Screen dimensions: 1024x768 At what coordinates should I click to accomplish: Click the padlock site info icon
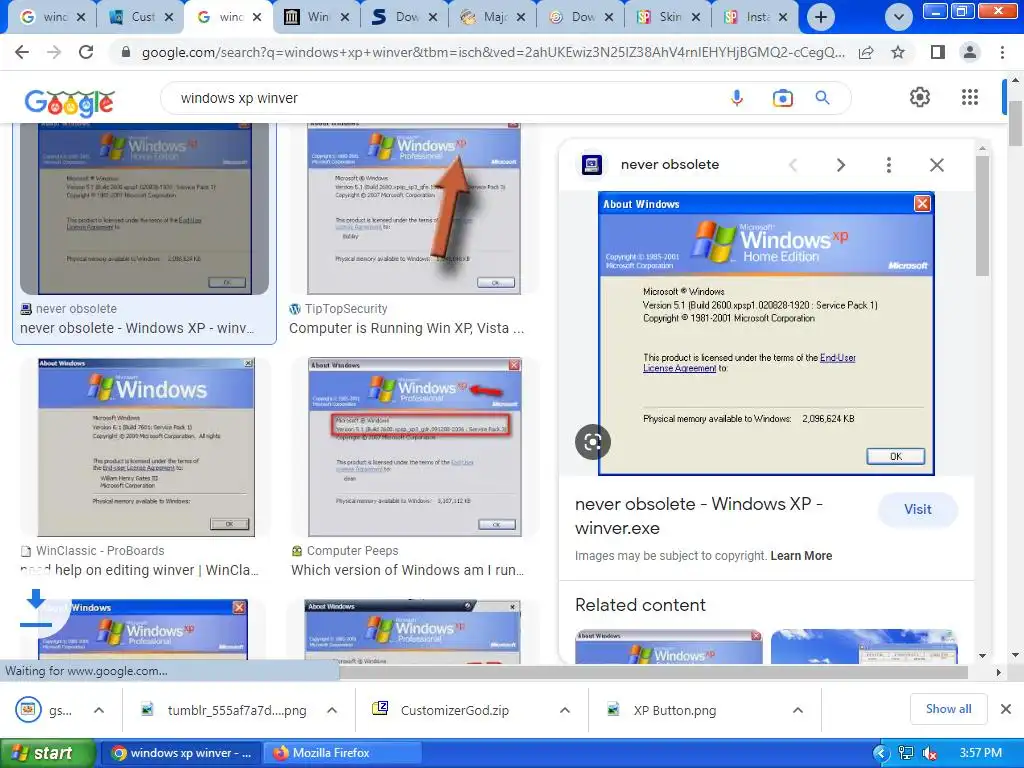(x=126, y=52)
